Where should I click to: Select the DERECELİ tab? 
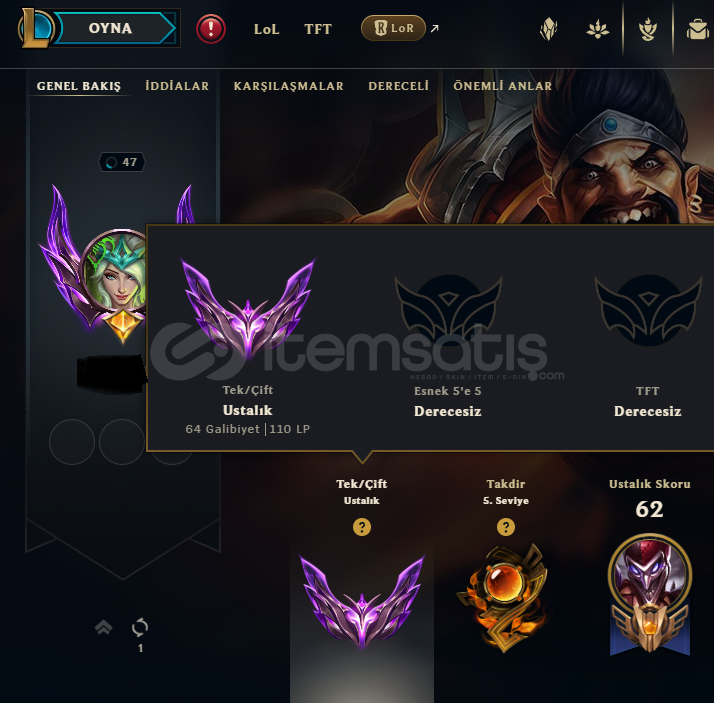pyautogui.click(x=399, y=86)
